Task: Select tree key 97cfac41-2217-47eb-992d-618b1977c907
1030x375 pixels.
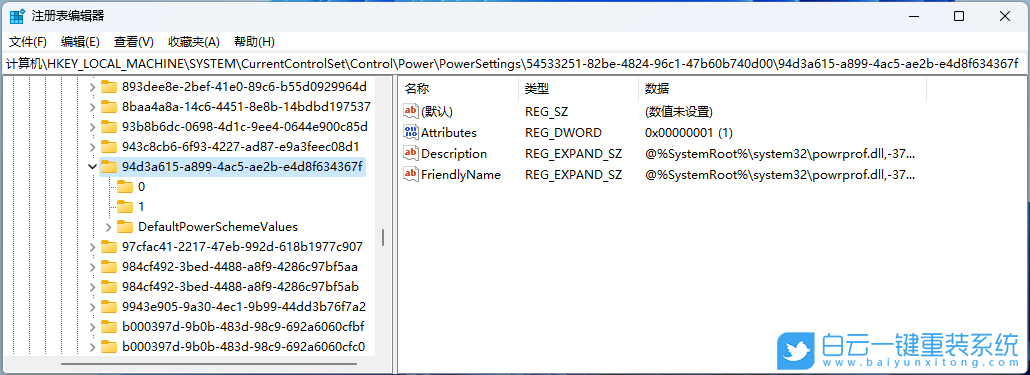Action: click(242, 247)
